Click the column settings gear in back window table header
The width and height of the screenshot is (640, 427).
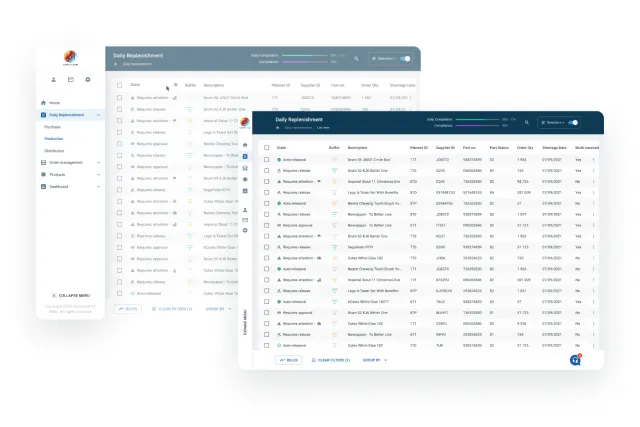click(176, 85)
